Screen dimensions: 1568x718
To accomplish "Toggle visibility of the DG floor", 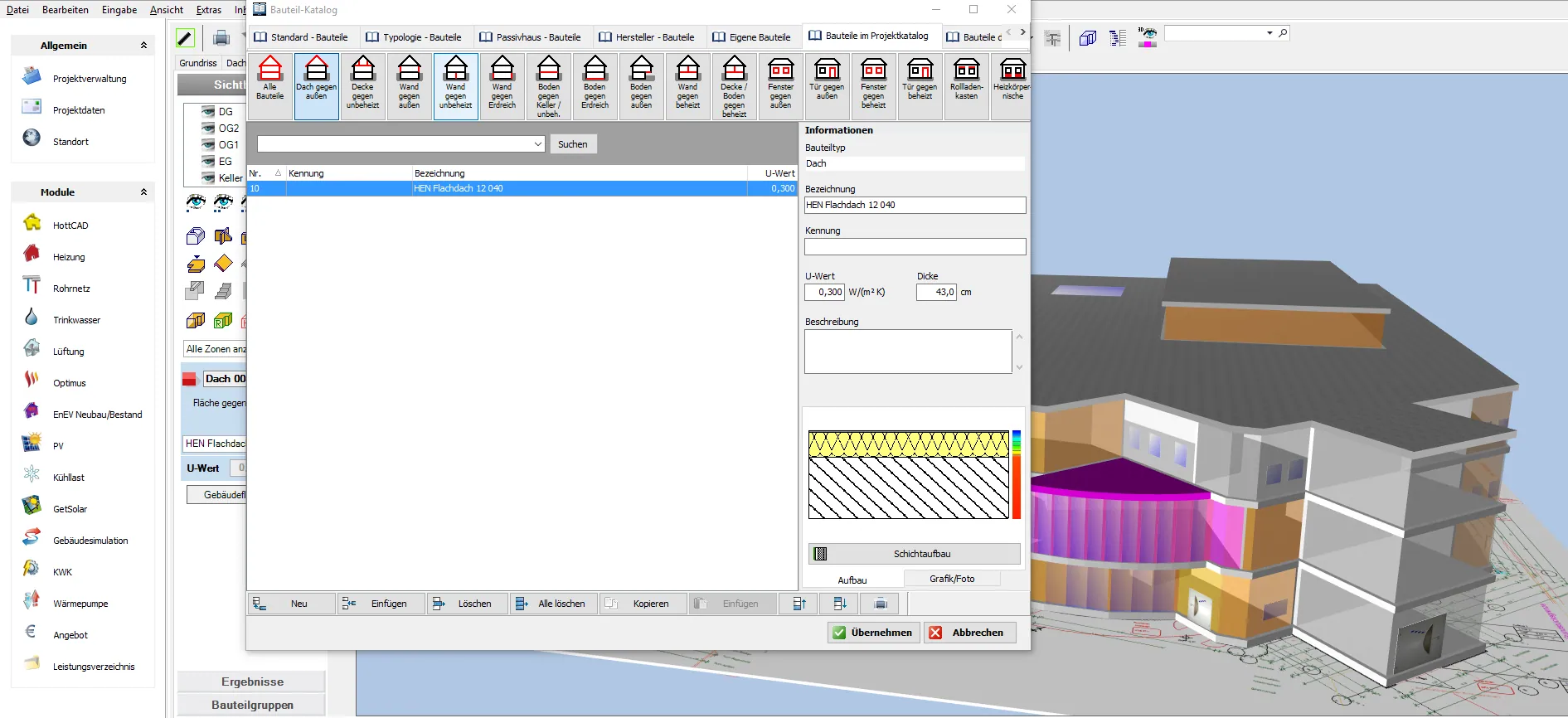I will pyautogui.click(x=209, y=112).
